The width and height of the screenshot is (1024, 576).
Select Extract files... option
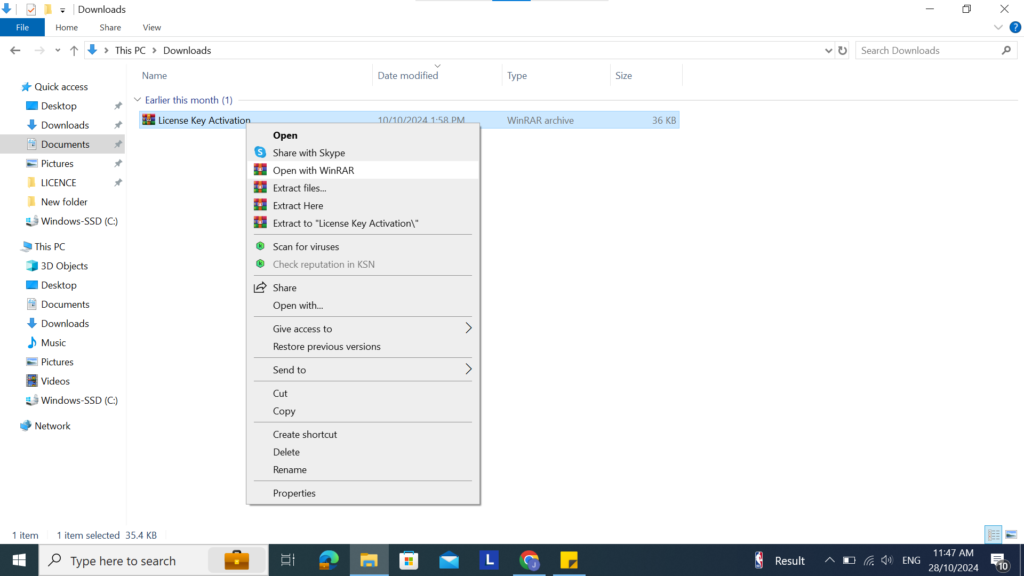pos(363,188)
